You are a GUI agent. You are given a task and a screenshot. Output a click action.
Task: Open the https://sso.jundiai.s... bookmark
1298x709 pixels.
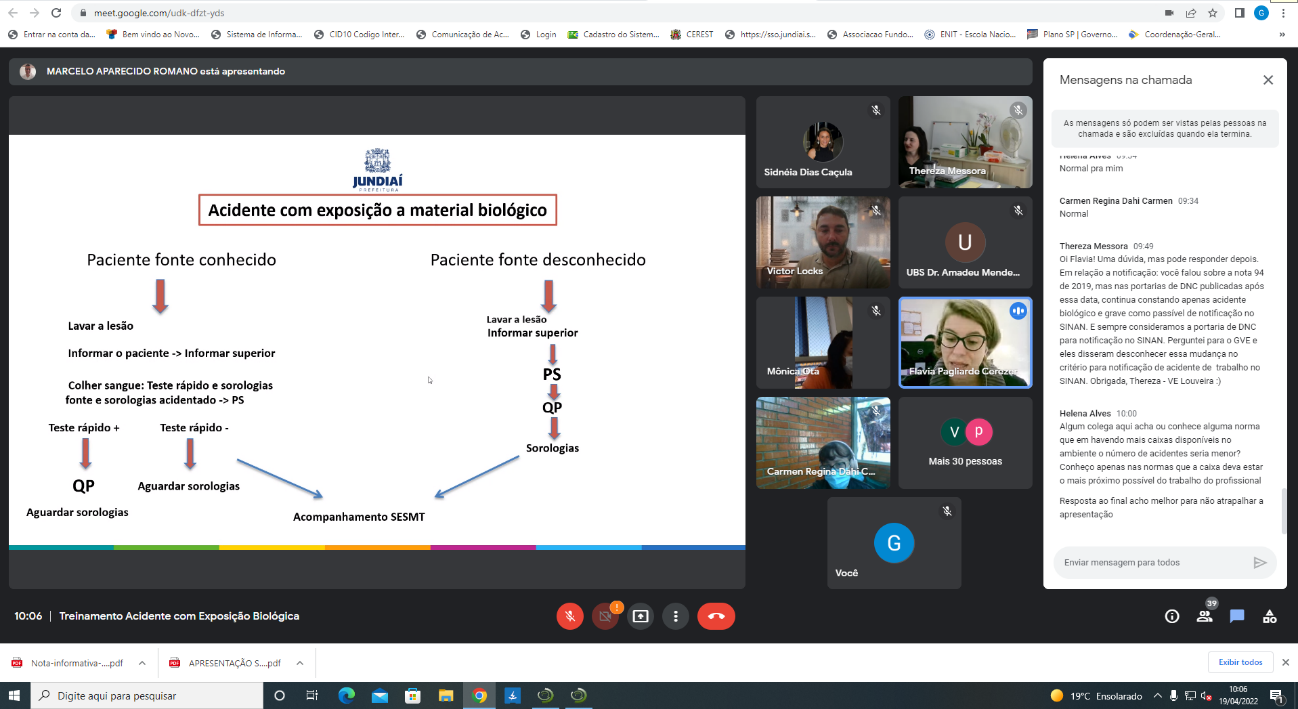770,34
